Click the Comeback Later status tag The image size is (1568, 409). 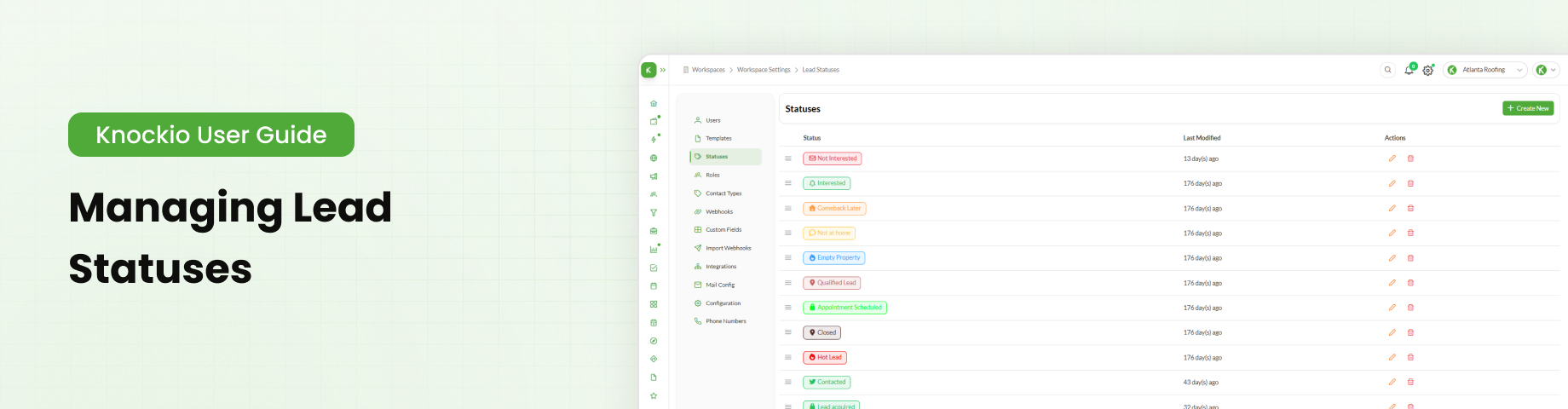click(835, 208)
